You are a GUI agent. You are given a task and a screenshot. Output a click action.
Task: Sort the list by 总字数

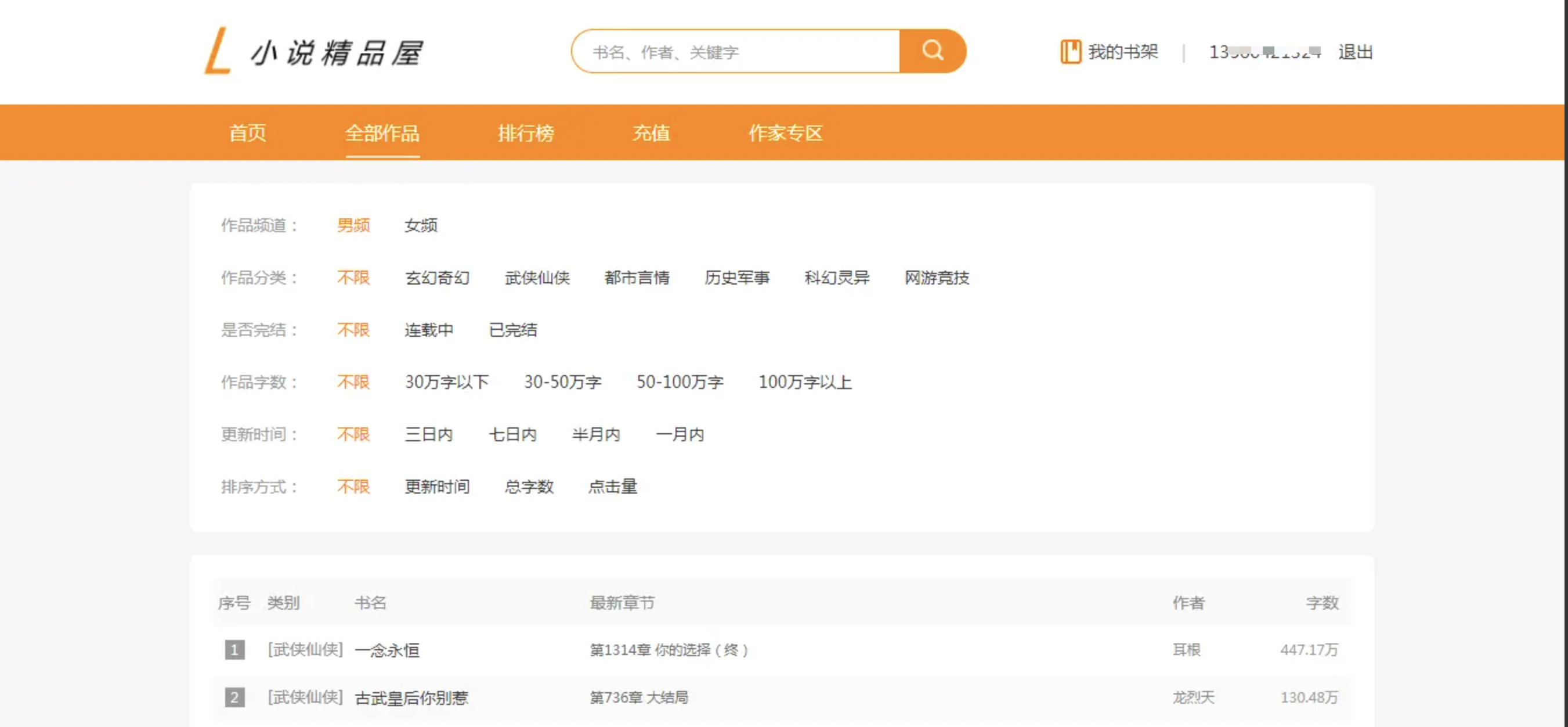point(529,487)
